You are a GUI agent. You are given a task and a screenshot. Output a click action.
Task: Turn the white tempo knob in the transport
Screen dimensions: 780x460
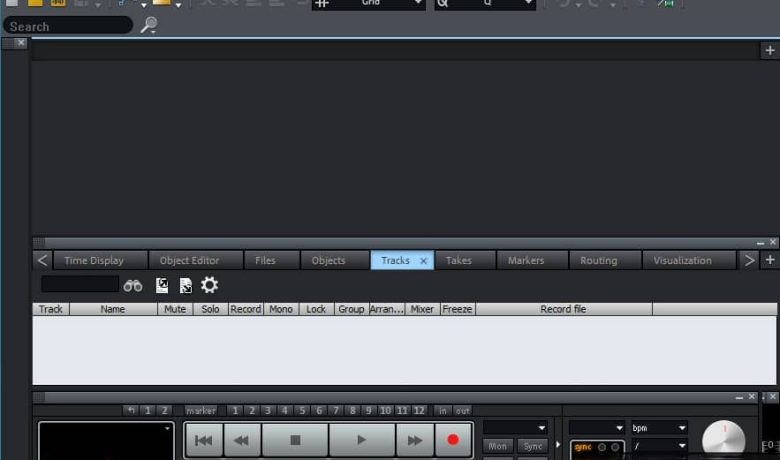[723, 440]
